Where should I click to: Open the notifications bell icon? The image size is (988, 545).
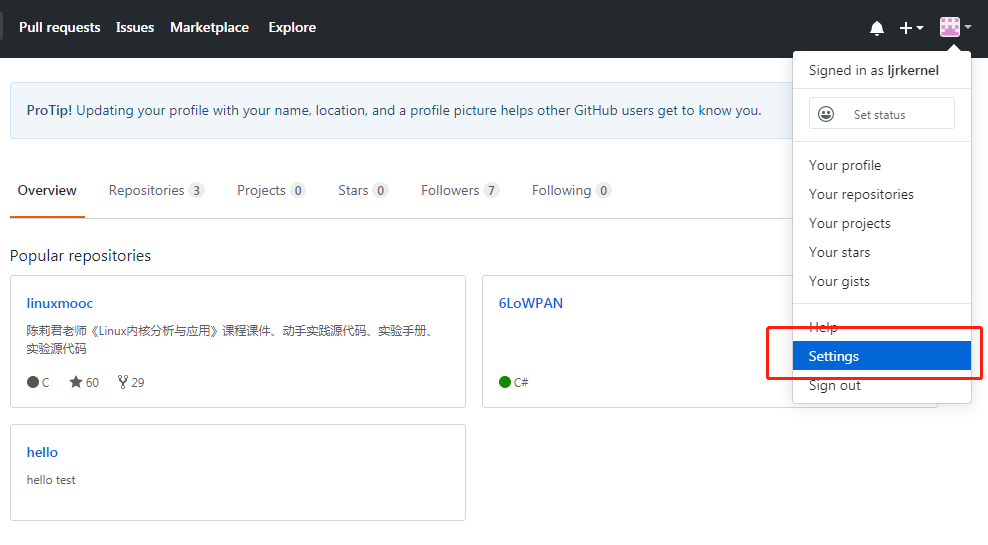pyautogui.click(x=877, y=28)
